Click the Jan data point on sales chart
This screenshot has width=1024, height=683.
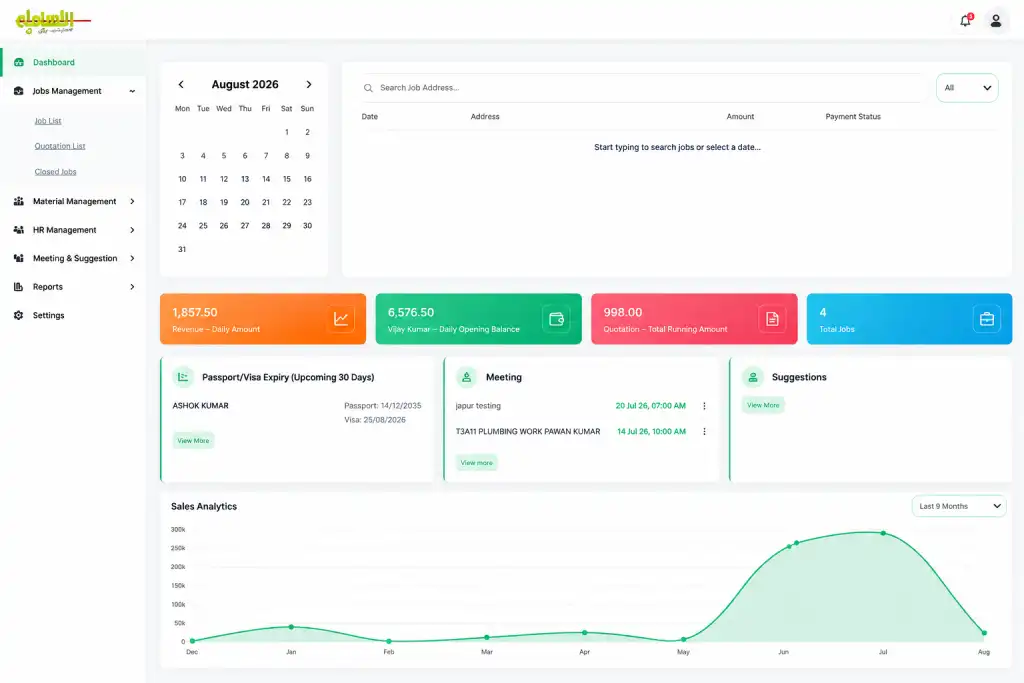pyautogui.click(x=291, y=627)
